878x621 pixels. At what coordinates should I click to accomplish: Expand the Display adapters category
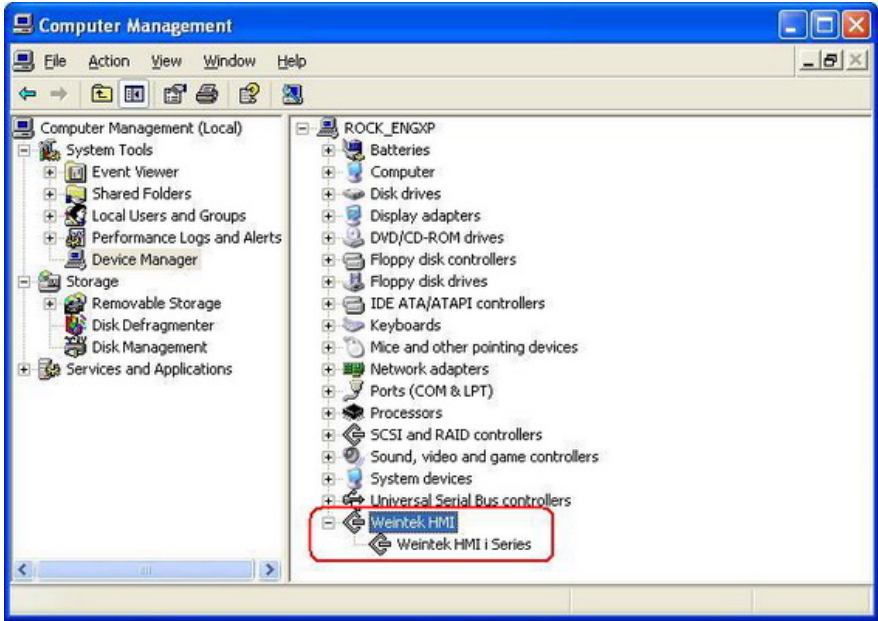tap(329, 216)
